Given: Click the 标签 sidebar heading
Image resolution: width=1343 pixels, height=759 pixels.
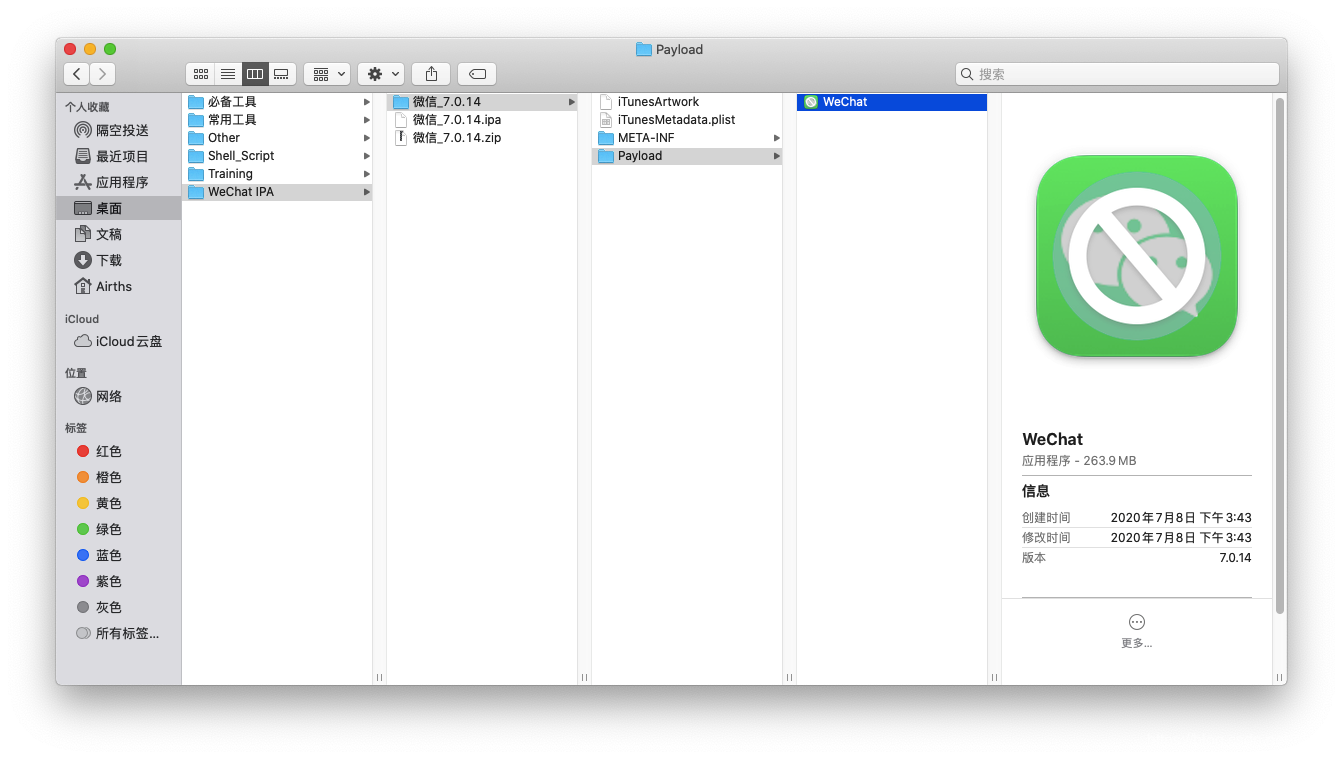Looking at the screenshot, I should click(x=76, y=428).
